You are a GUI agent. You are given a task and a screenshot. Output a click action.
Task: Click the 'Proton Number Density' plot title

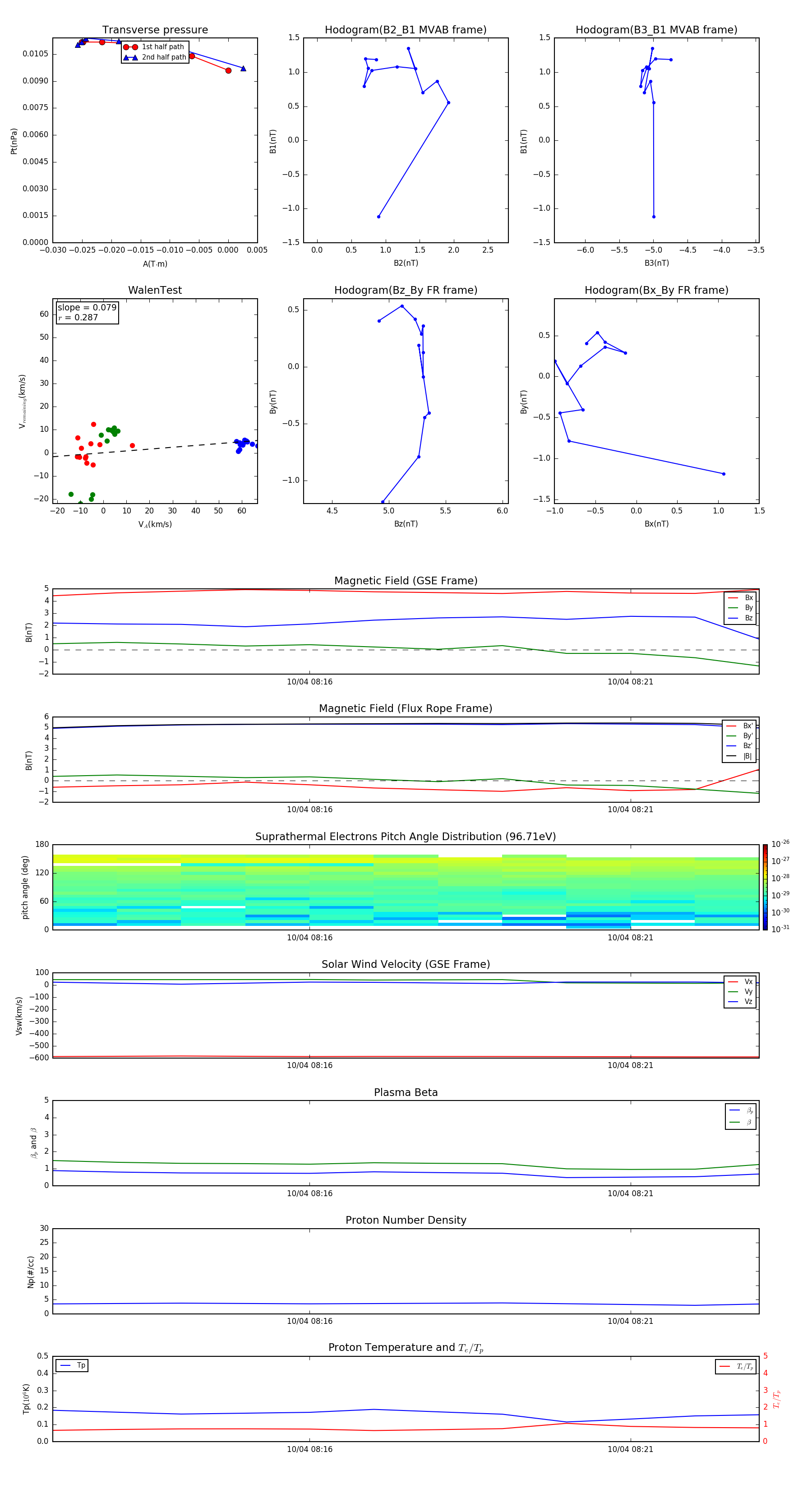pos(406,1220)
